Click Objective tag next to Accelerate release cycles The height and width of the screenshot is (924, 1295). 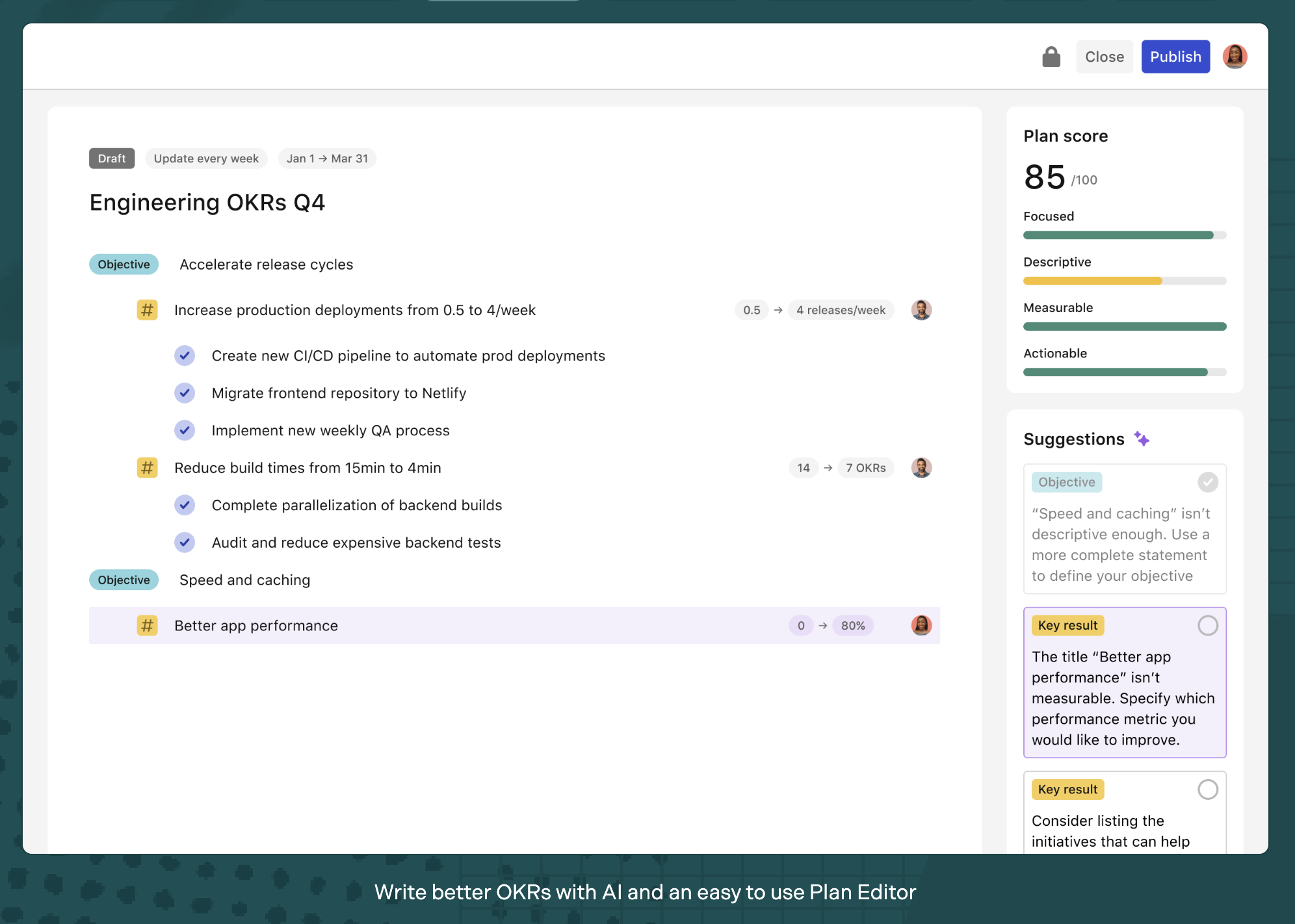(124, 264)
